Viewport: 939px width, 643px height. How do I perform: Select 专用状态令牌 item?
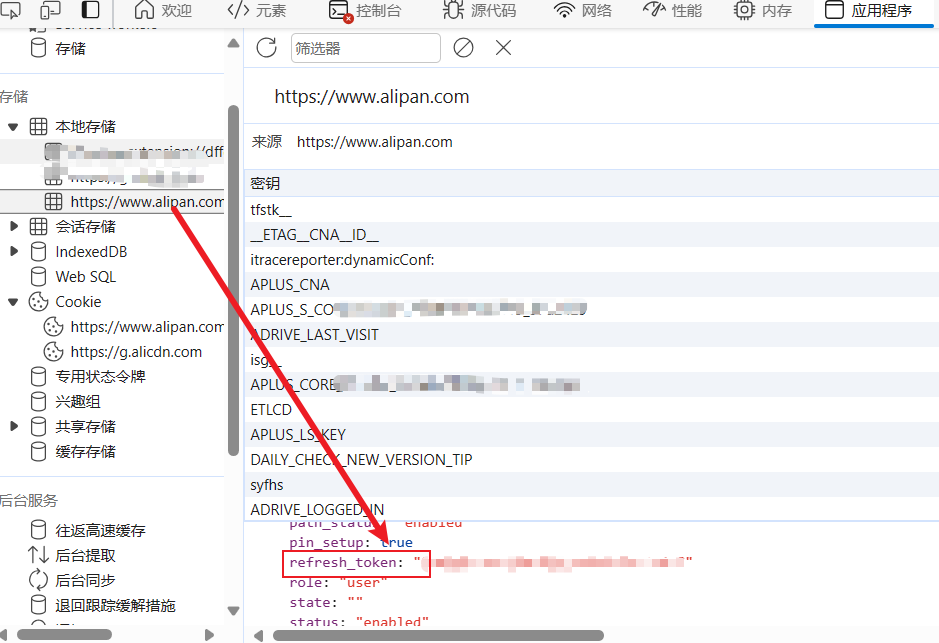(x=100, y=377)
